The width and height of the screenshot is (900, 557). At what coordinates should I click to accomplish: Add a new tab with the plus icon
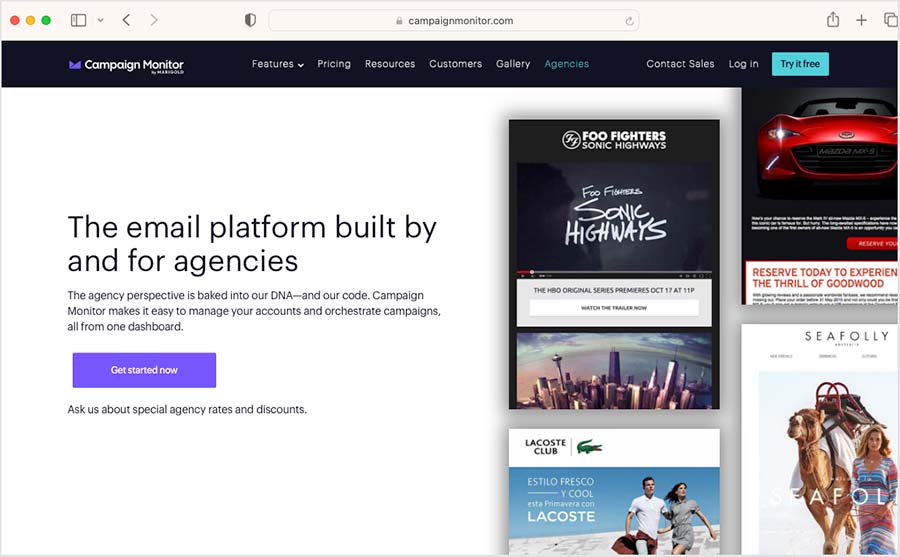pyautogui.click(x=862, y=21)
